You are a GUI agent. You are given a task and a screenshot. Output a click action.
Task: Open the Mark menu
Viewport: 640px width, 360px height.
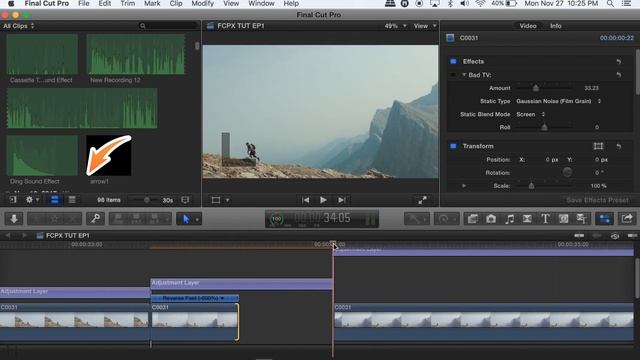click(152, 4)
